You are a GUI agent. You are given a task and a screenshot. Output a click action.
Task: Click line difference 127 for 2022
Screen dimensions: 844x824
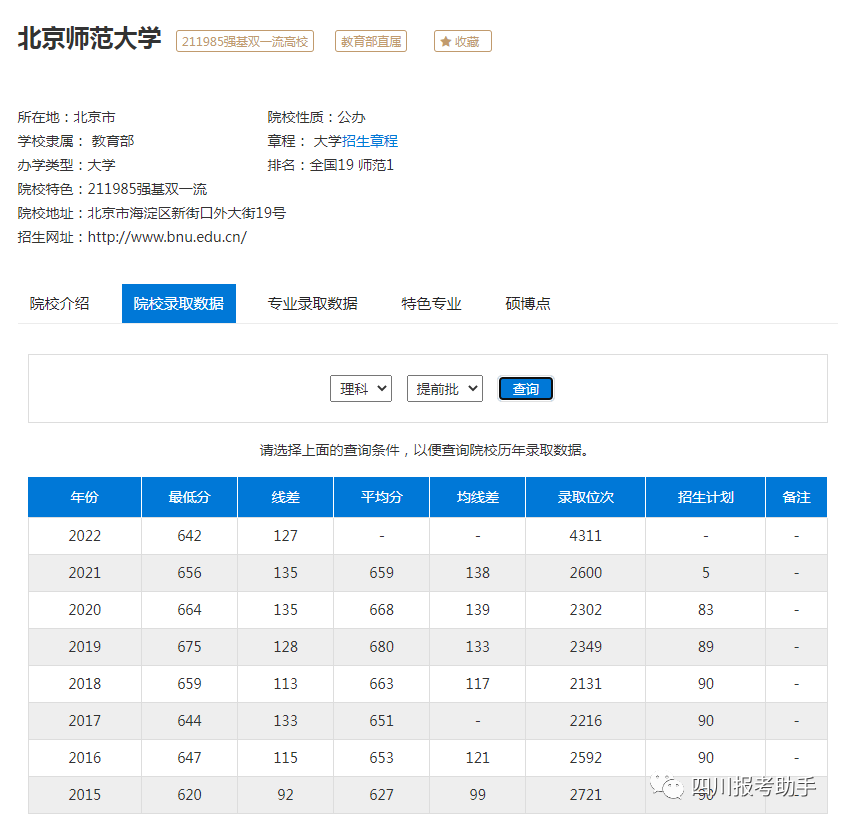[x=285, y=536]
